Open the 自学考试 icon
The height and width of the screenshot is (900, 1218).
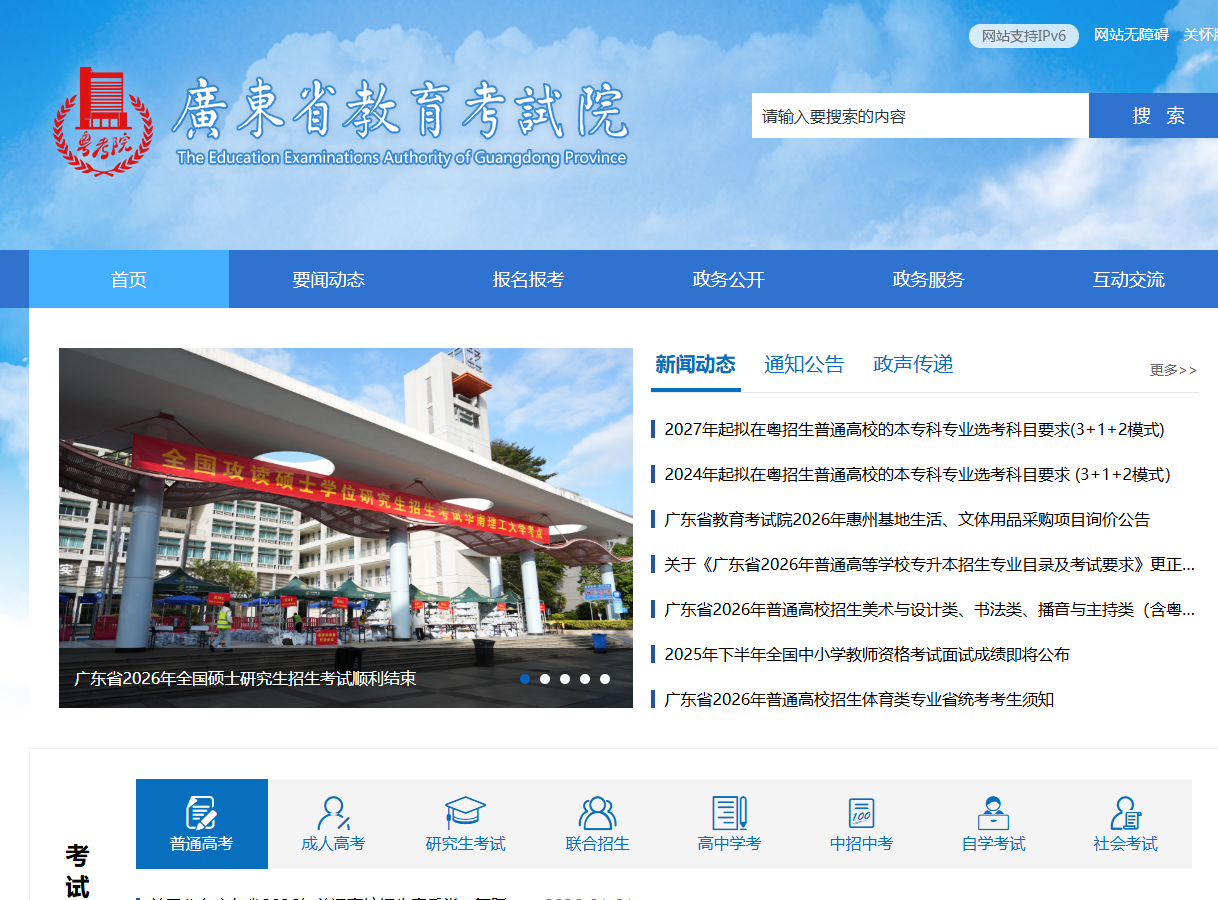pyautogui.click(x=993, y=812)
